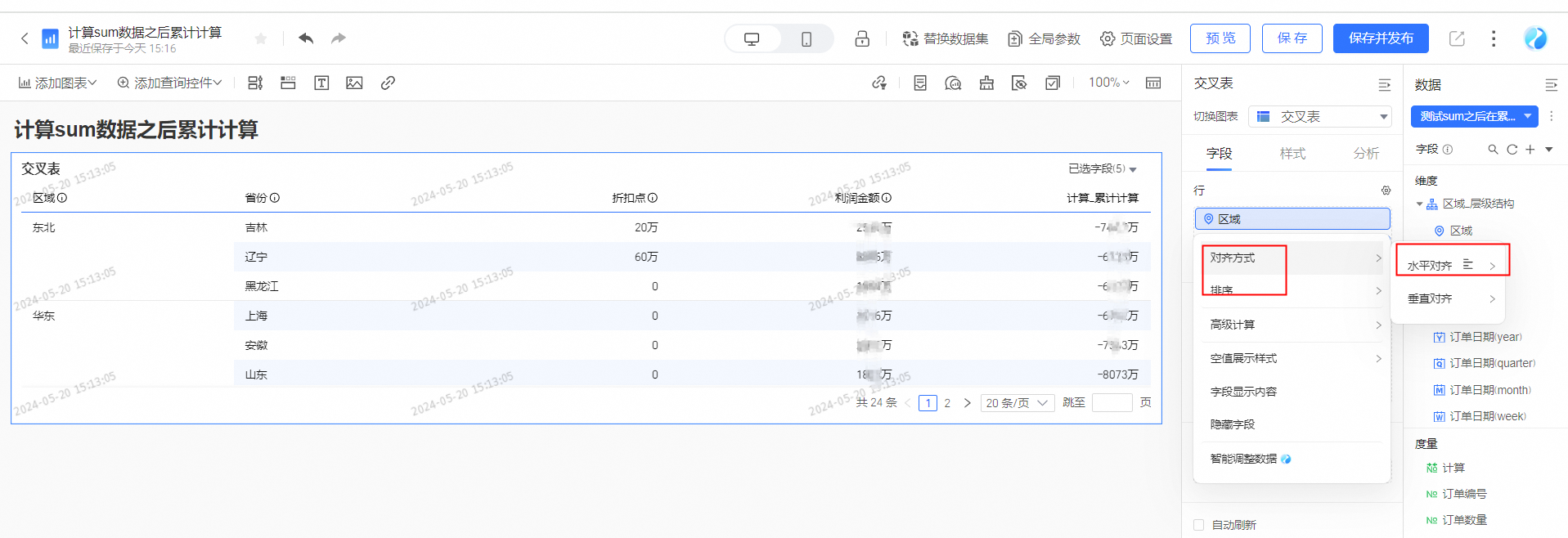Toggle the 自动刷新 checkbox

[x=1199, y=525]
